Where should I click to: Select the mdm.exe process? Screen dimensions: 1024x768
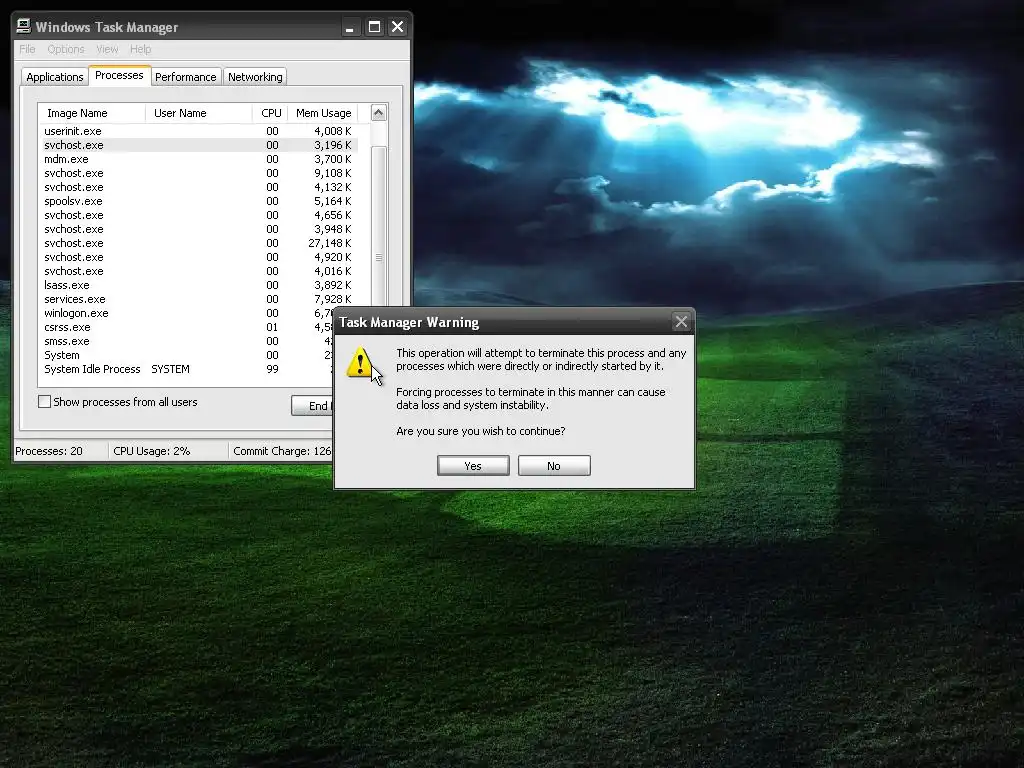(200, 159)
